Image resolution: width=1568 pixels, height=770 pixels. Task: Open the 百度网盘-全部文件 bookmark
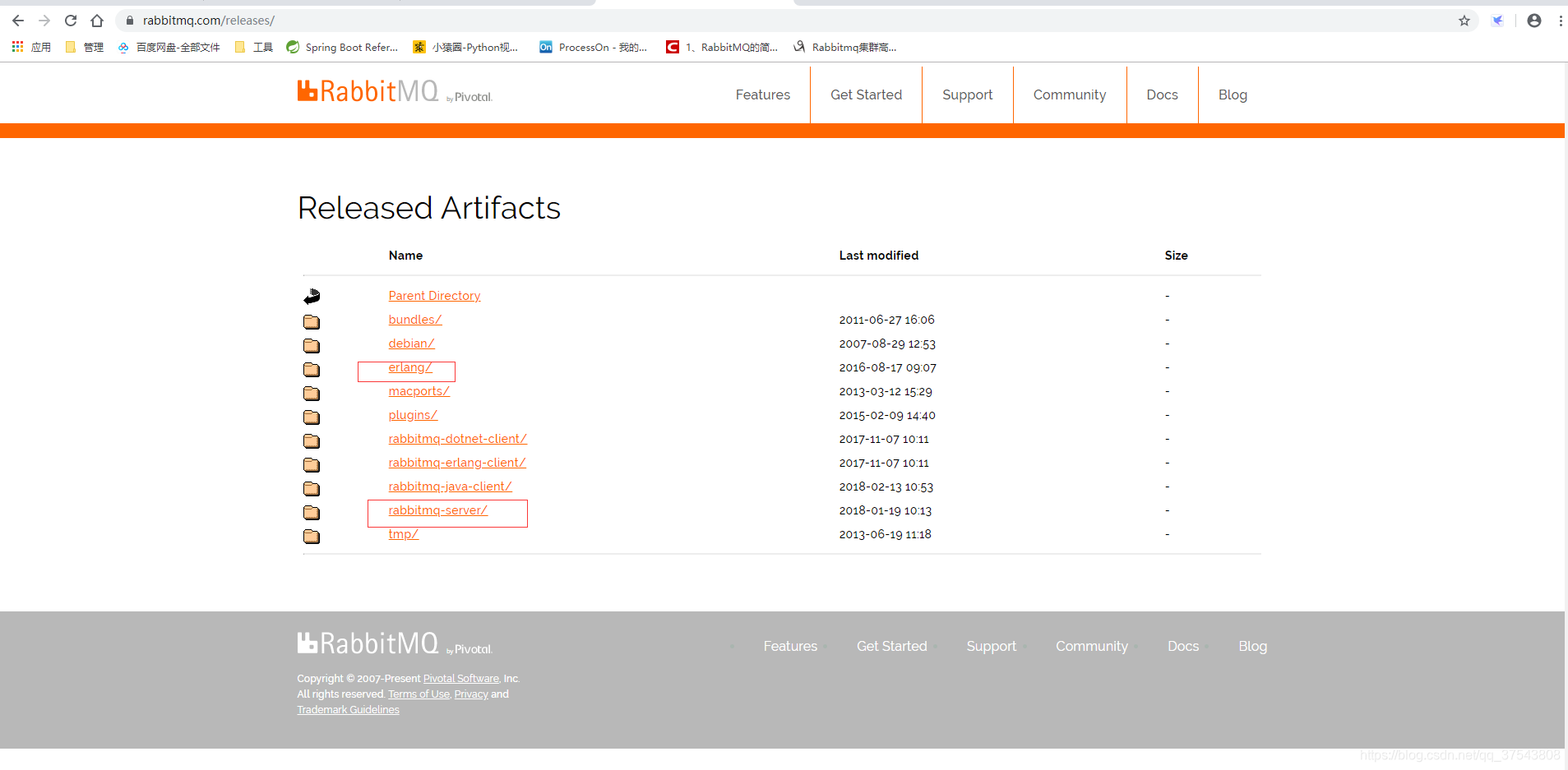click(169, 47)
